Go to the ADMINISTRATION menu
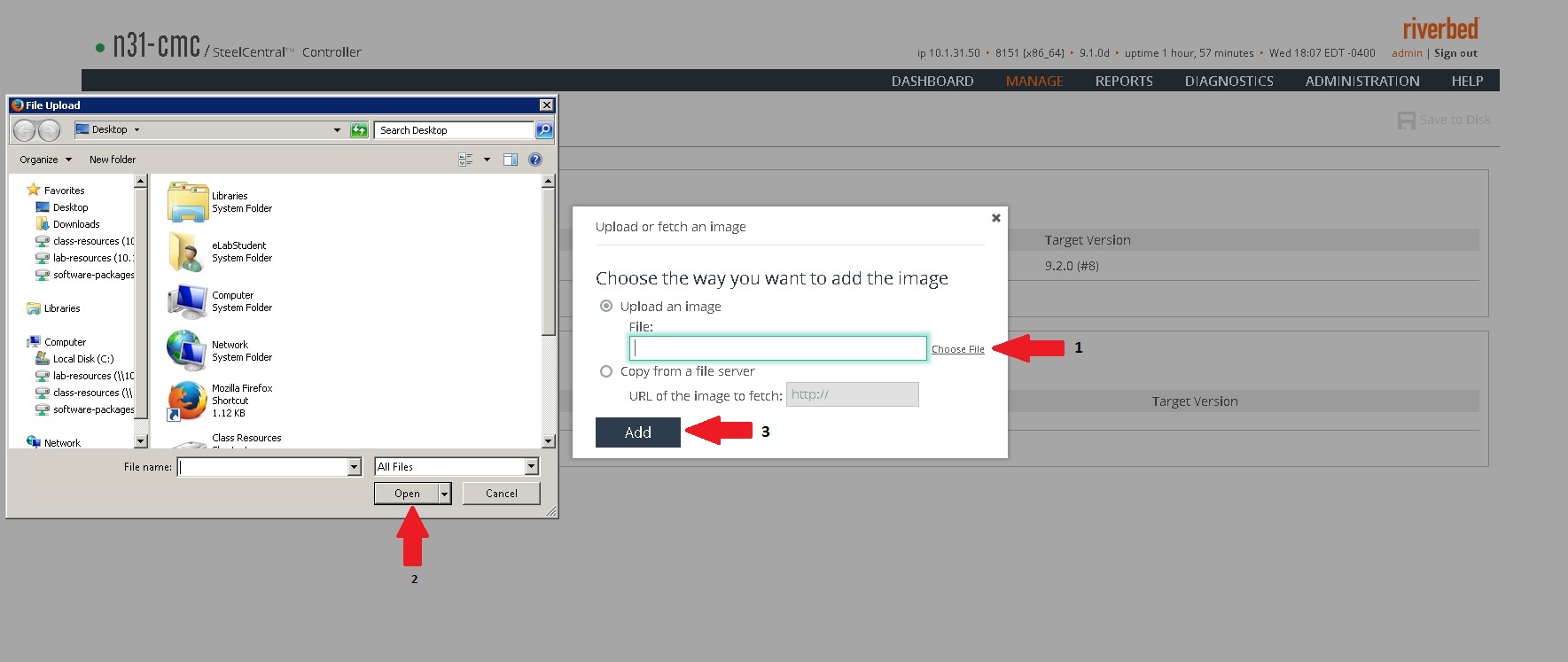 (1361, 81)
